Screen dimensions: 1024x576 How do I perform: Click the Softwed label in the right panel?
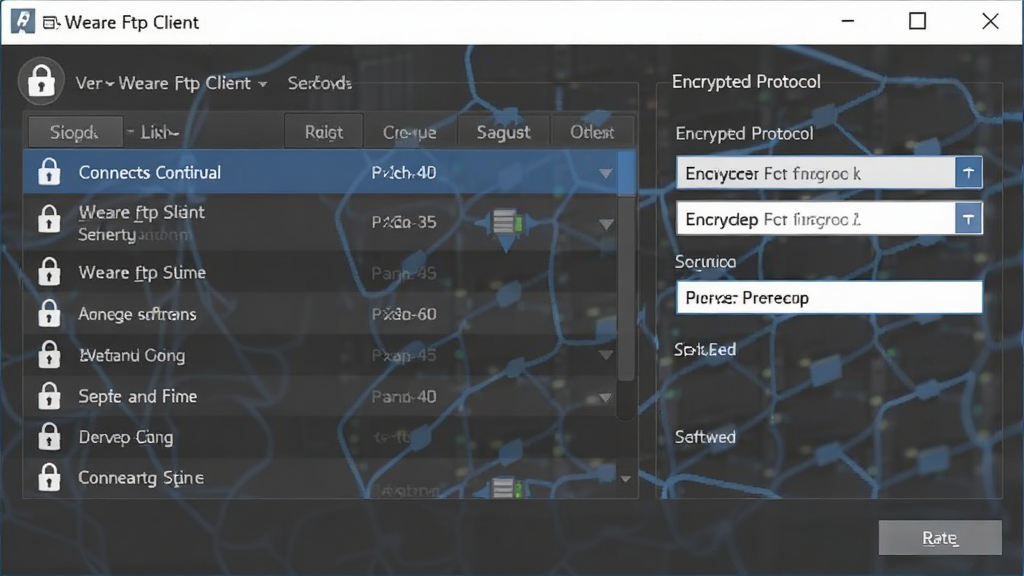pyautogui.click(x=705, y=437)
